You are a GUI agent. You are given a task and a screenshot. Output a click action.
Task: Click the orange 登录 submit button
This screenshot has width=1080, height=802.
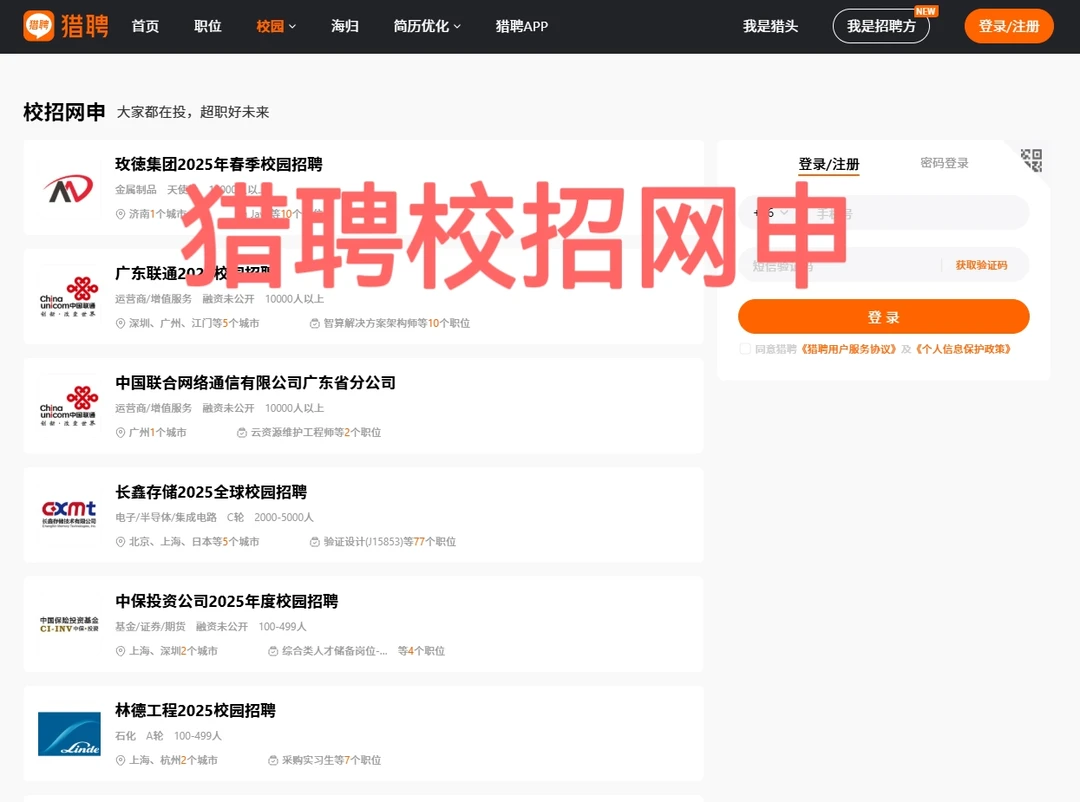coord(884,317)
